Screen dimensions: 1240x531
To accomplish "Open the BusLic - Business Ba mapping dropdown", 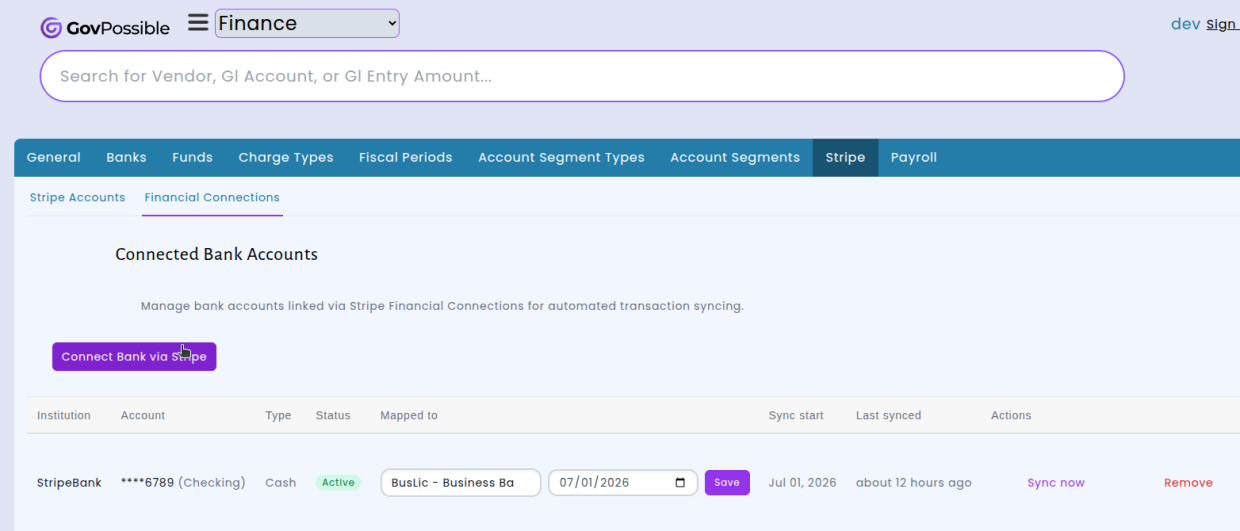I will [x=461, y=483].
